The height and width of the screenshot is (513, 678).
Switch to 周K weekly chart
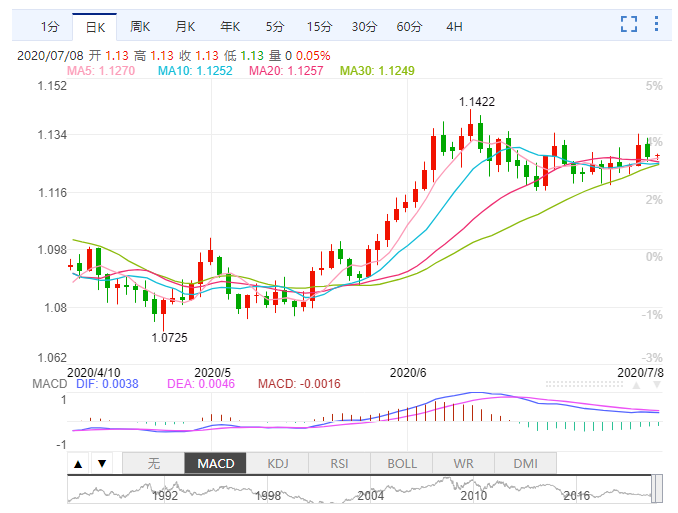click(x=140, y=26)
